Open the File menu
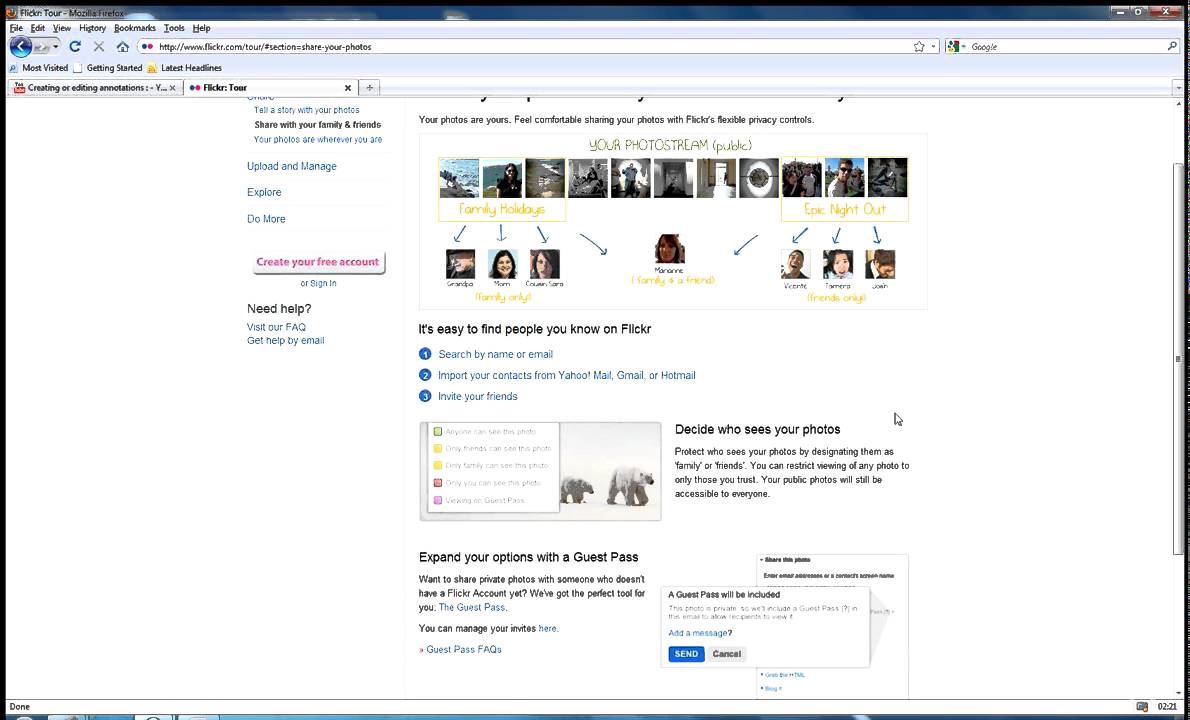 click(x=16, y=28)
